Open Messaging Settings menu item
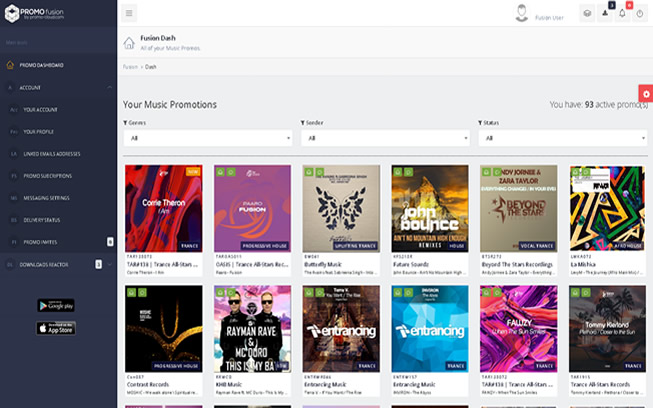This screenshot has width=653, height=408. (58, 198)
